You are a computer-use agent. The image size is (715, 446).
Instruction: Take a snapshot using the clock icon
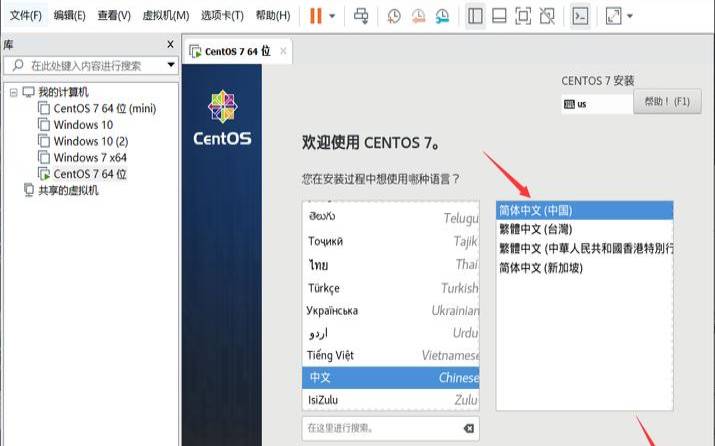[394, 16]
